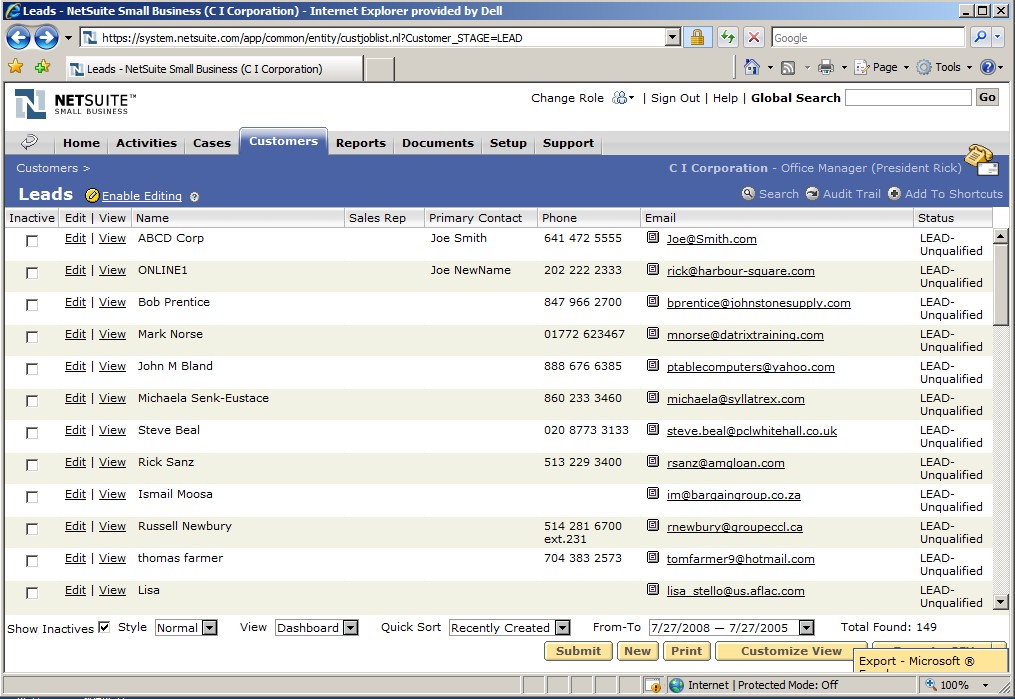Uncheck the Show Inactives checkbox
1015x699 pixels.
(x=104, y=627)
